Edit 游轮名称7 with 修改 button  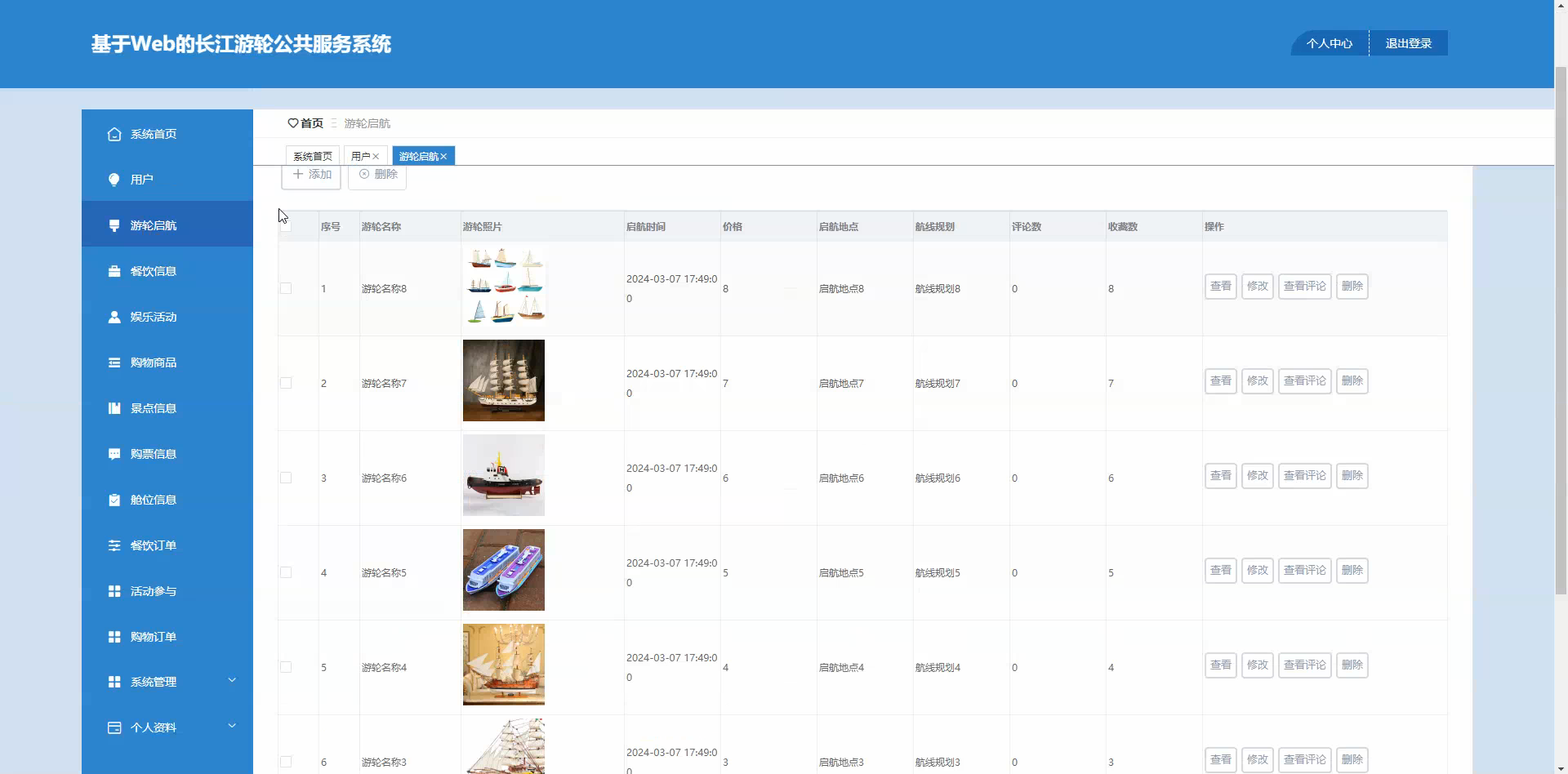click(1258, 381)
